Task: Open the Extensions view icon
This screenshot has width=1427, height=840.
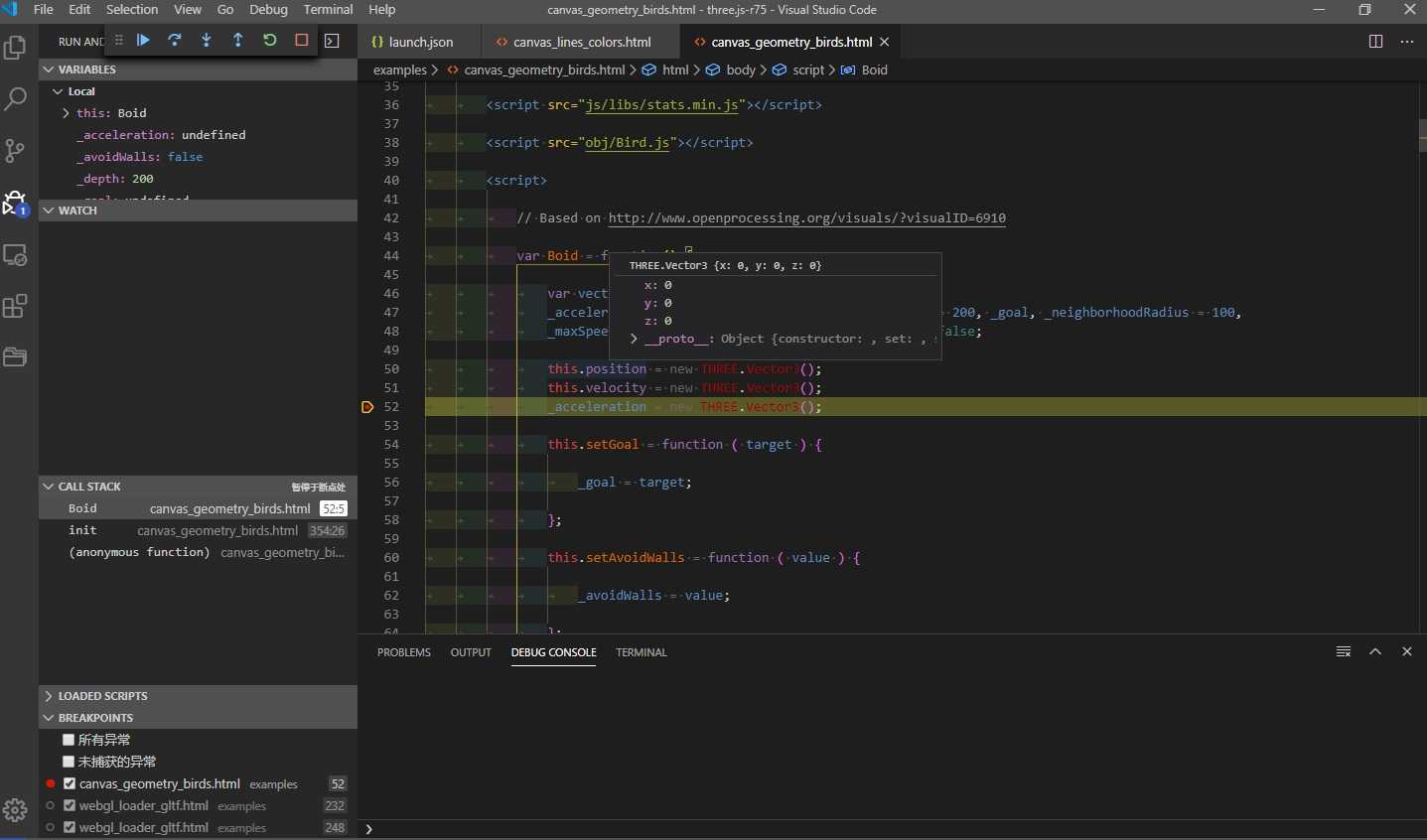Action: pyautogui.click(x=15, y=306)
